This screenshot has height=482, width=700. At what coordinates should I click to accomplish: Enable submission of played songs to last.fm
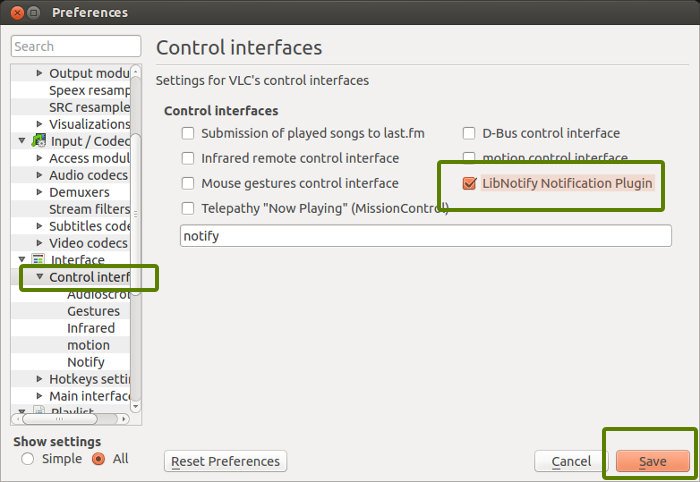pos(188,133)
